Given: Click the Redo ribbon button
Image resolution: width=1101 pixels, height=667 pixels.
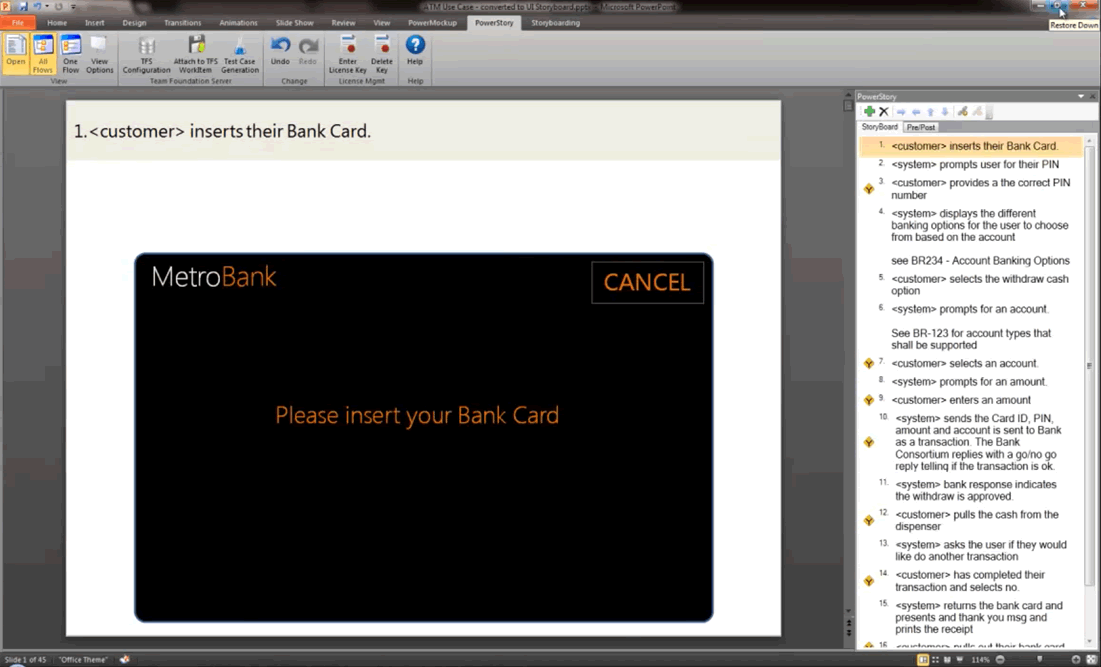Looking at the screenshot, I should [308, 51].
